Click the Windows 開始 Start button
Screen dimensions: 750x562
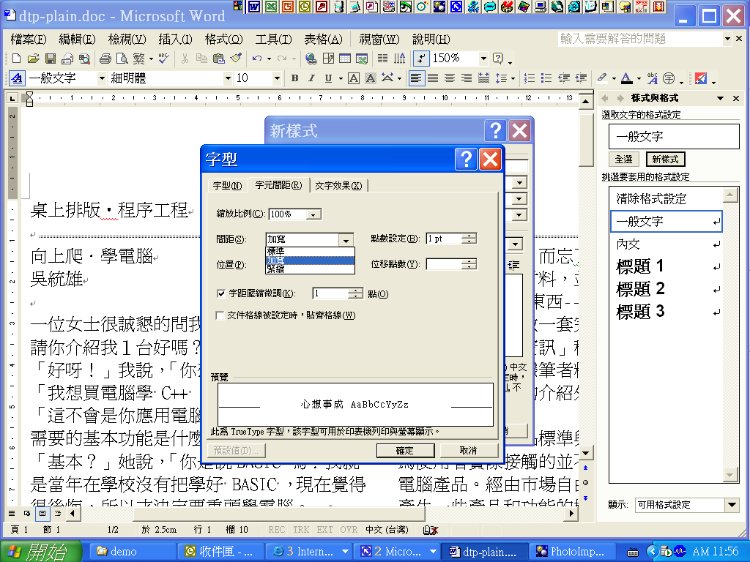coord(40,551)
